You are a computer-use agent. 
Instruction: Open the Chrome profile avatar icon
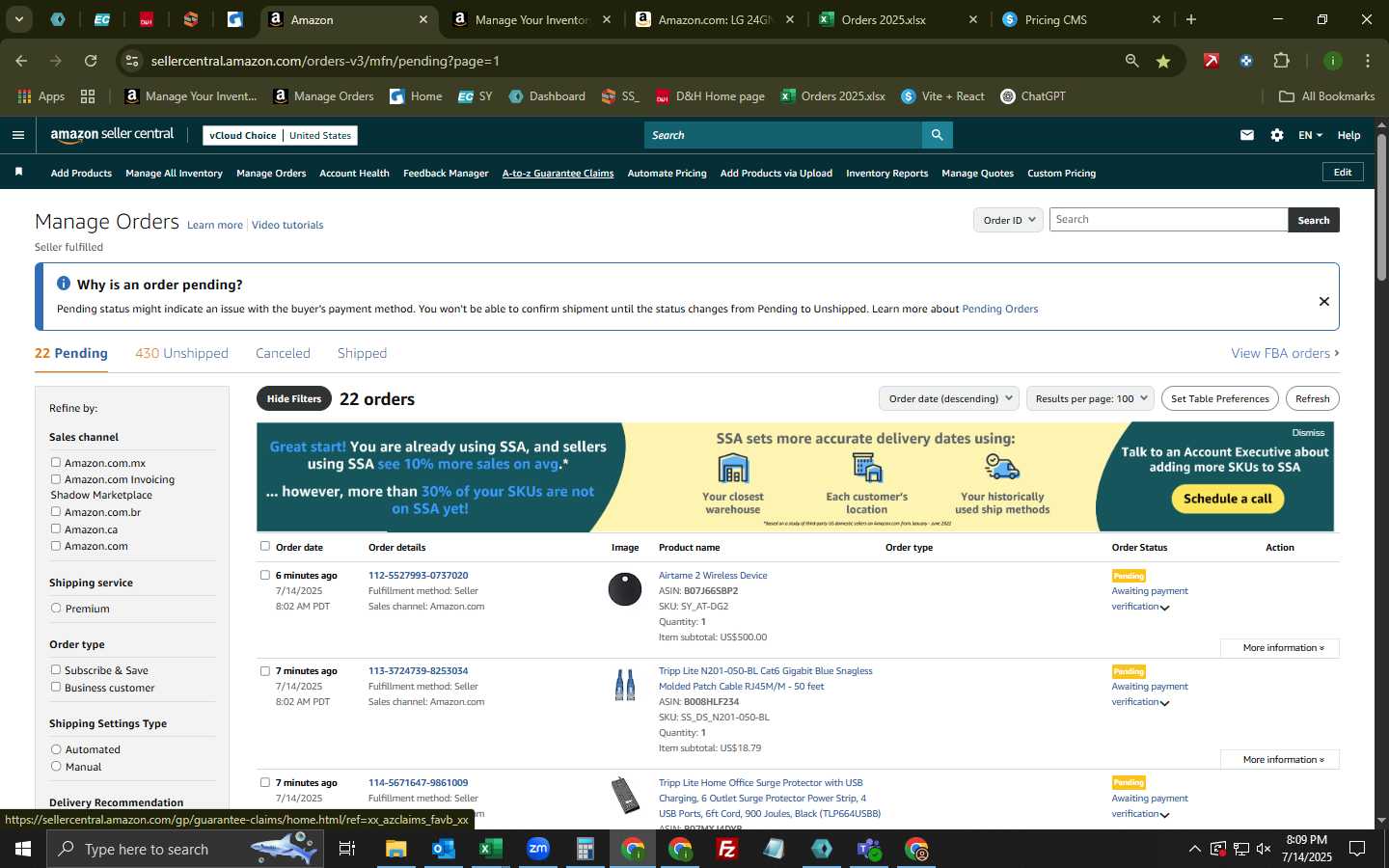click(x=1333, y=61)
